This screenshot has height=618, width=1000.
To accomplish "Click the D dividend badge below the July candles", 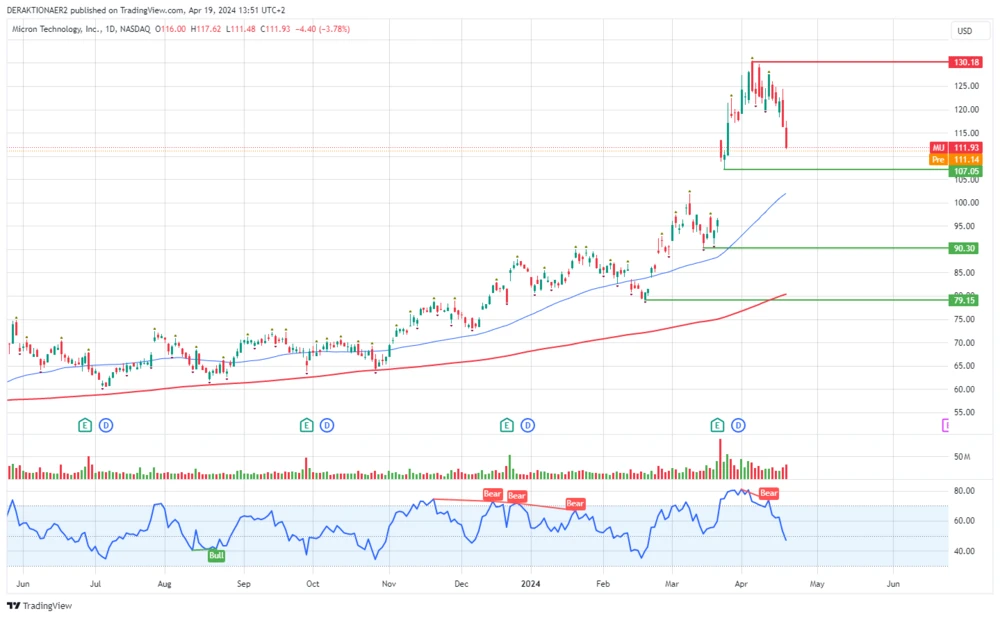I will tap(106, 425).
